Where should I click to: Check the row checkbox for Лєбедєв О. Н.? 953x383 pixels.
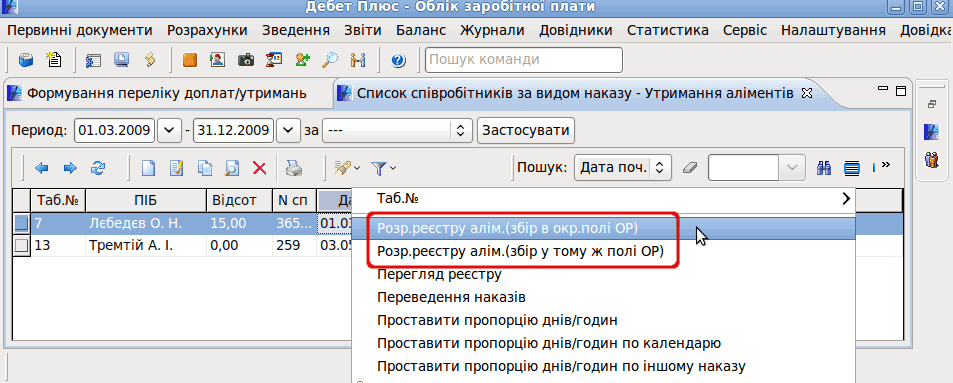click(21, 224)
